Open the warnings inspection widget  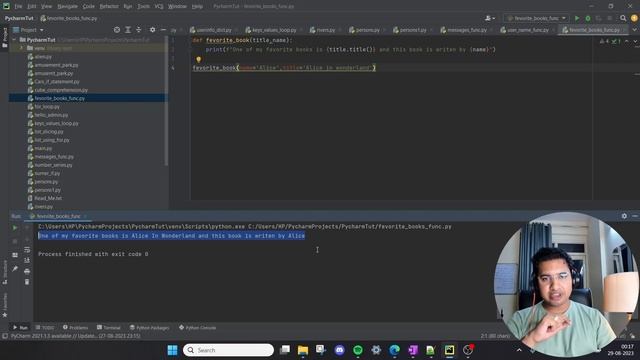coord(610,41)
